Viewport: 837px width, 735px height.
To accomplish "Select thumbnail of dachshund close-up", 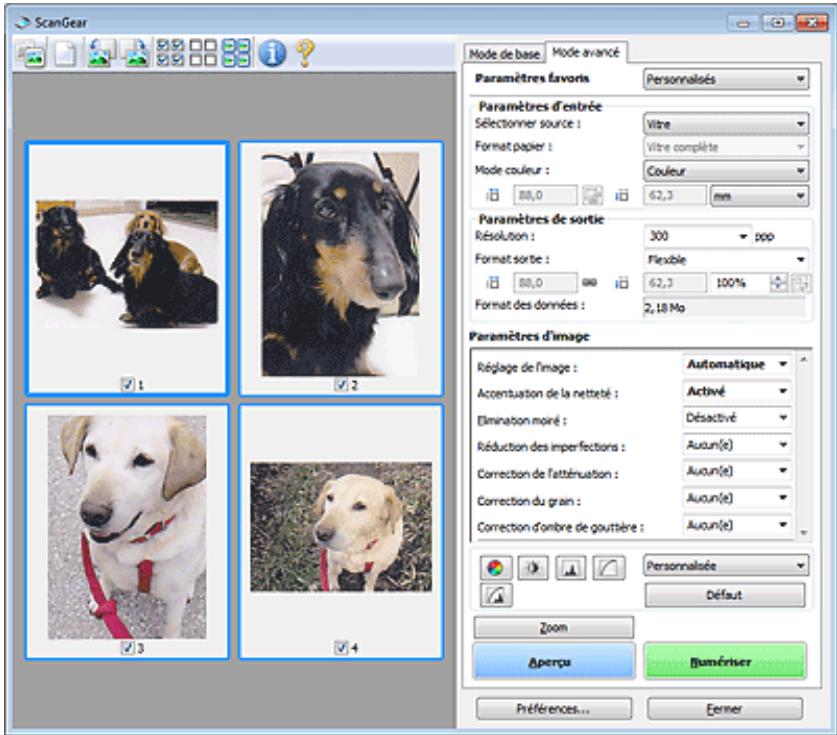I will pyautogui.click(x=341, y=268).
